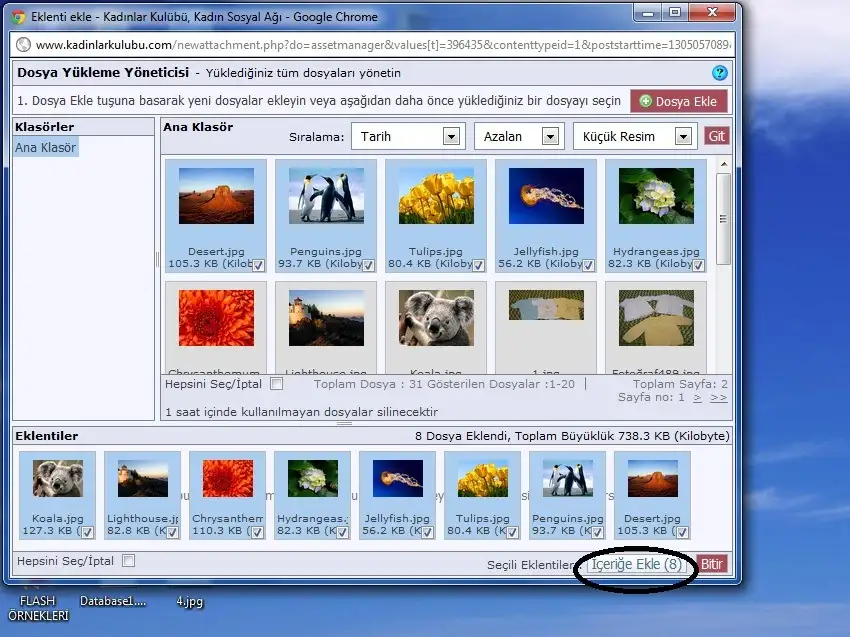Viewport: 850px width, 637px height.
Task: Toggle the Penguins.jpg checkbox in Eklentiler
Action: coord(597,532)
